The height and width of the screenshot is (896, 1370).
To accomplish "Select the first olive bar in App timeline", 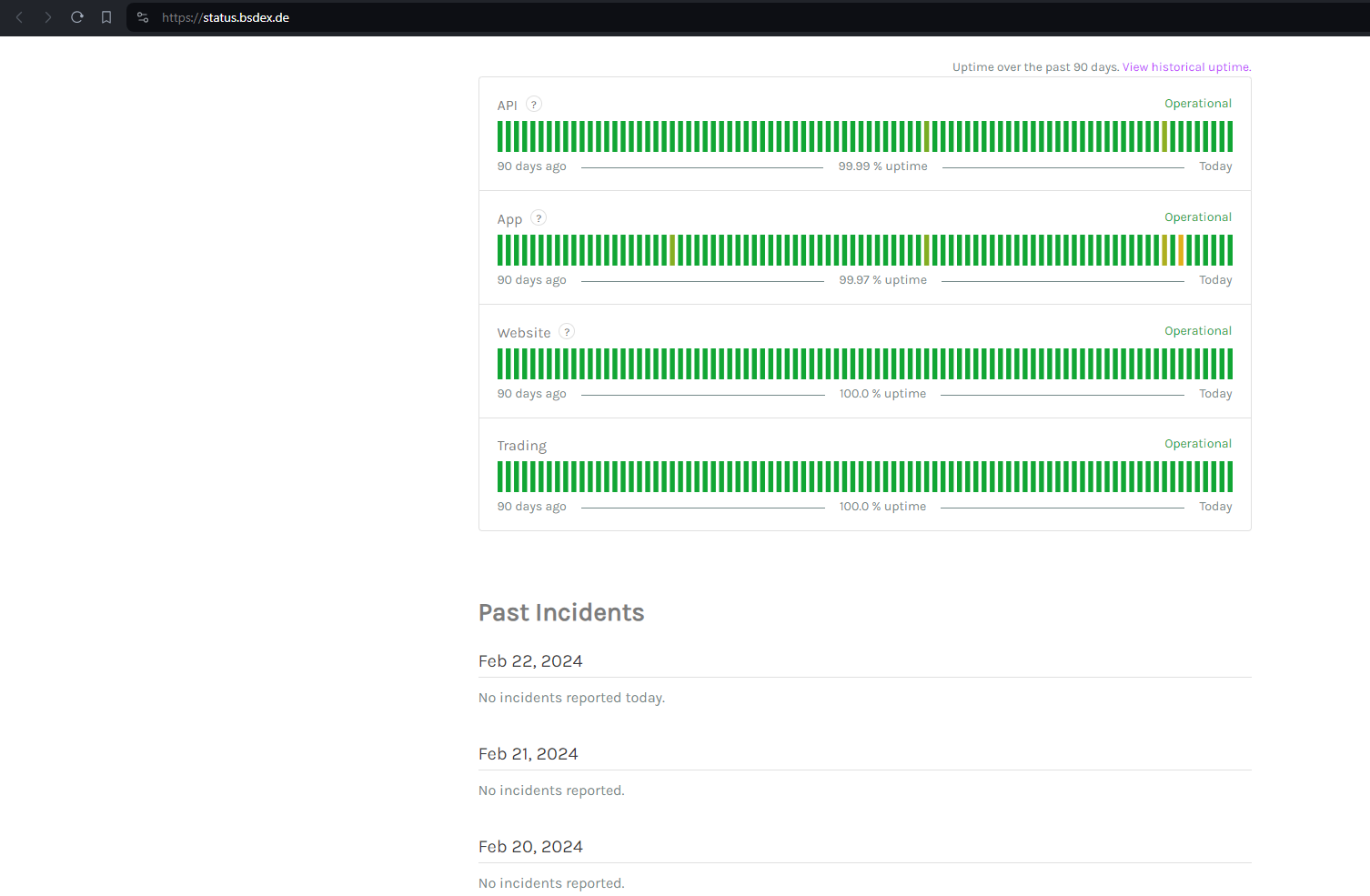I will tap(672, 250).
